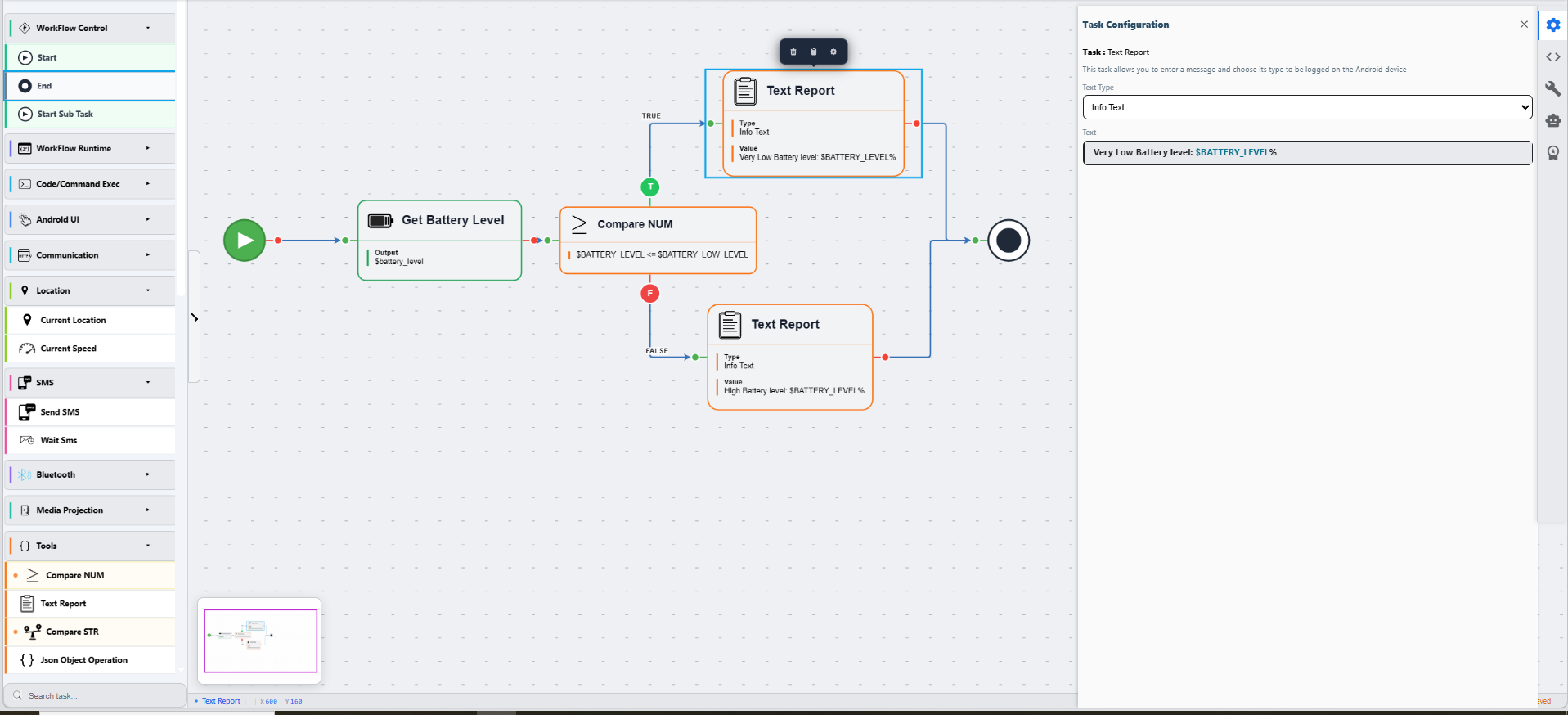Click the red F false branch marker
Screen dimensions: 1568x715
[x=650, y=293]
